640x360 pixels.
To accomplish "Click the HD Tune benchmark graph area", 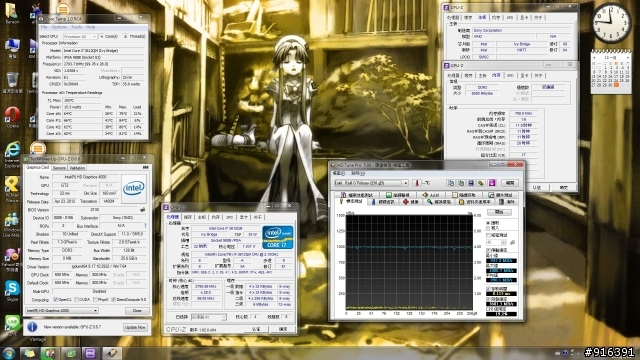I will pyautogui.click(x=409, y=262).
